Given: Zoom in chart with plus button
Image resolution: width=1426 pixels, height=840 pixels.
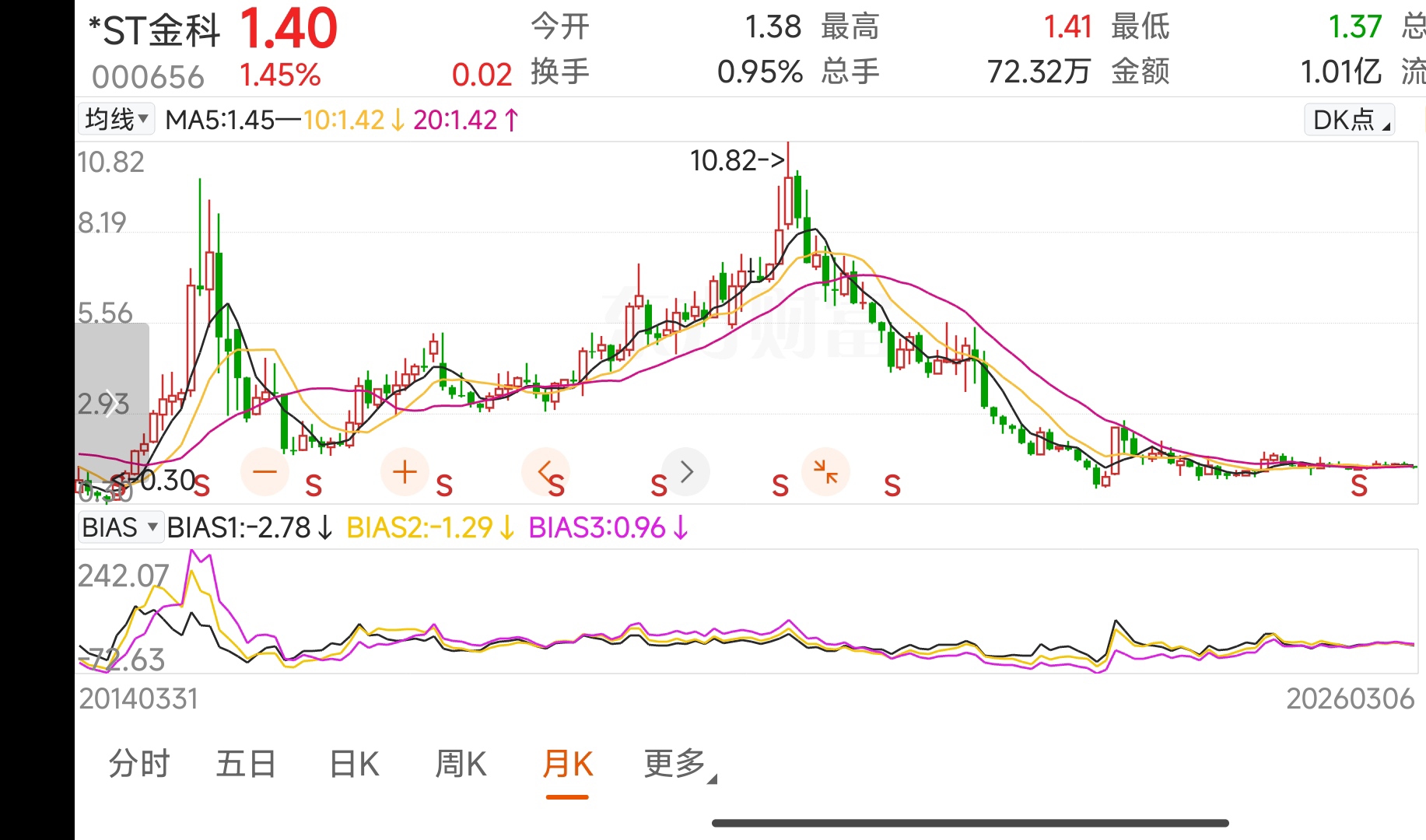Looking at the screenshot, I should pyautogui.click(x=405, y=471).
